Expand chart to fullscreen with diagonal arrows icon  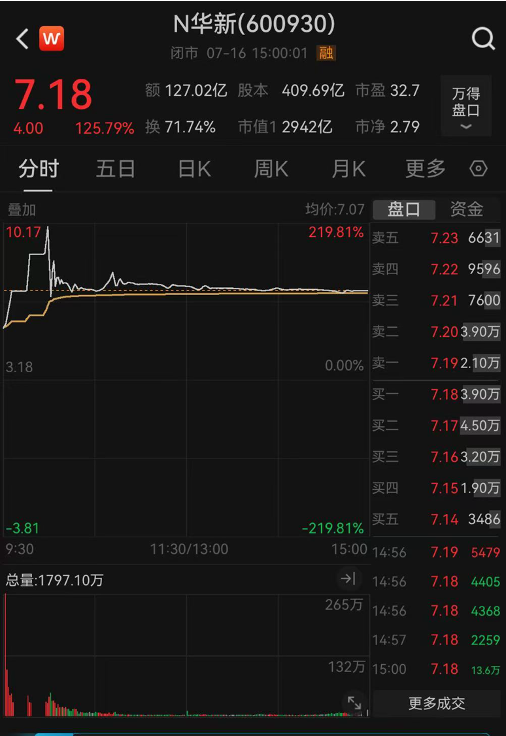354,703
